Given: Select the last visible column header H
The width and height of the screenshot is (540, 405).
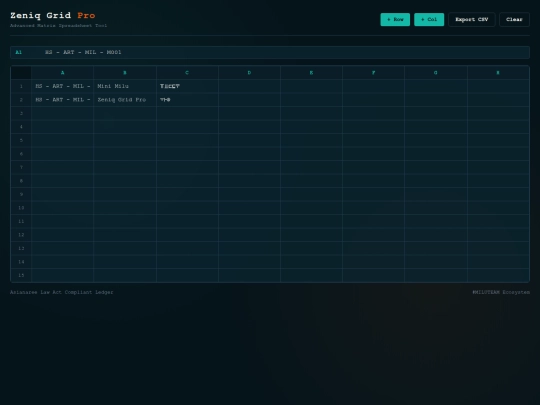Looking at the screenshot, I should tap(498, 73).
